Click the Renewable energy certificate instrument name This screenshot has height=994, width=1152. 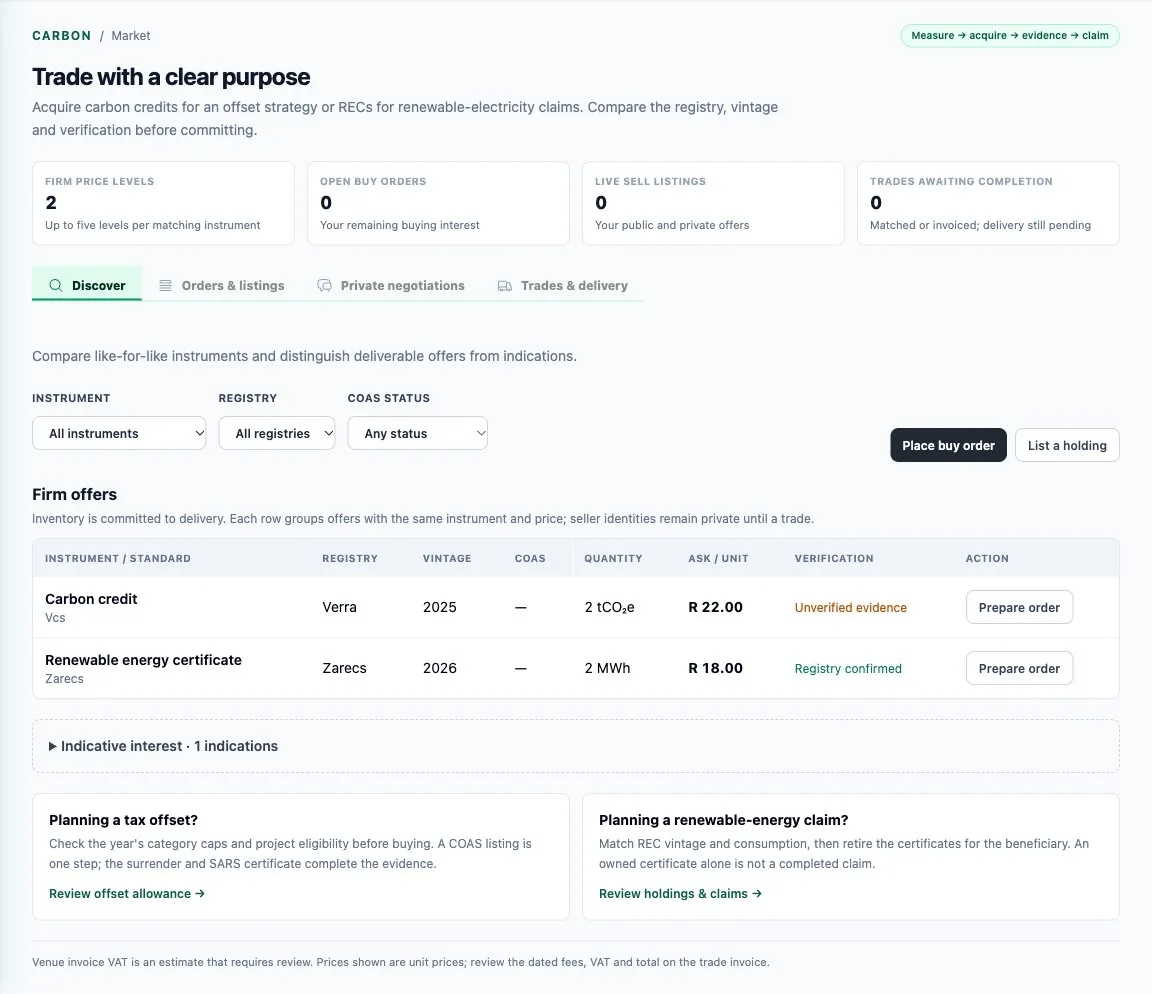click(x=143, y=660)
